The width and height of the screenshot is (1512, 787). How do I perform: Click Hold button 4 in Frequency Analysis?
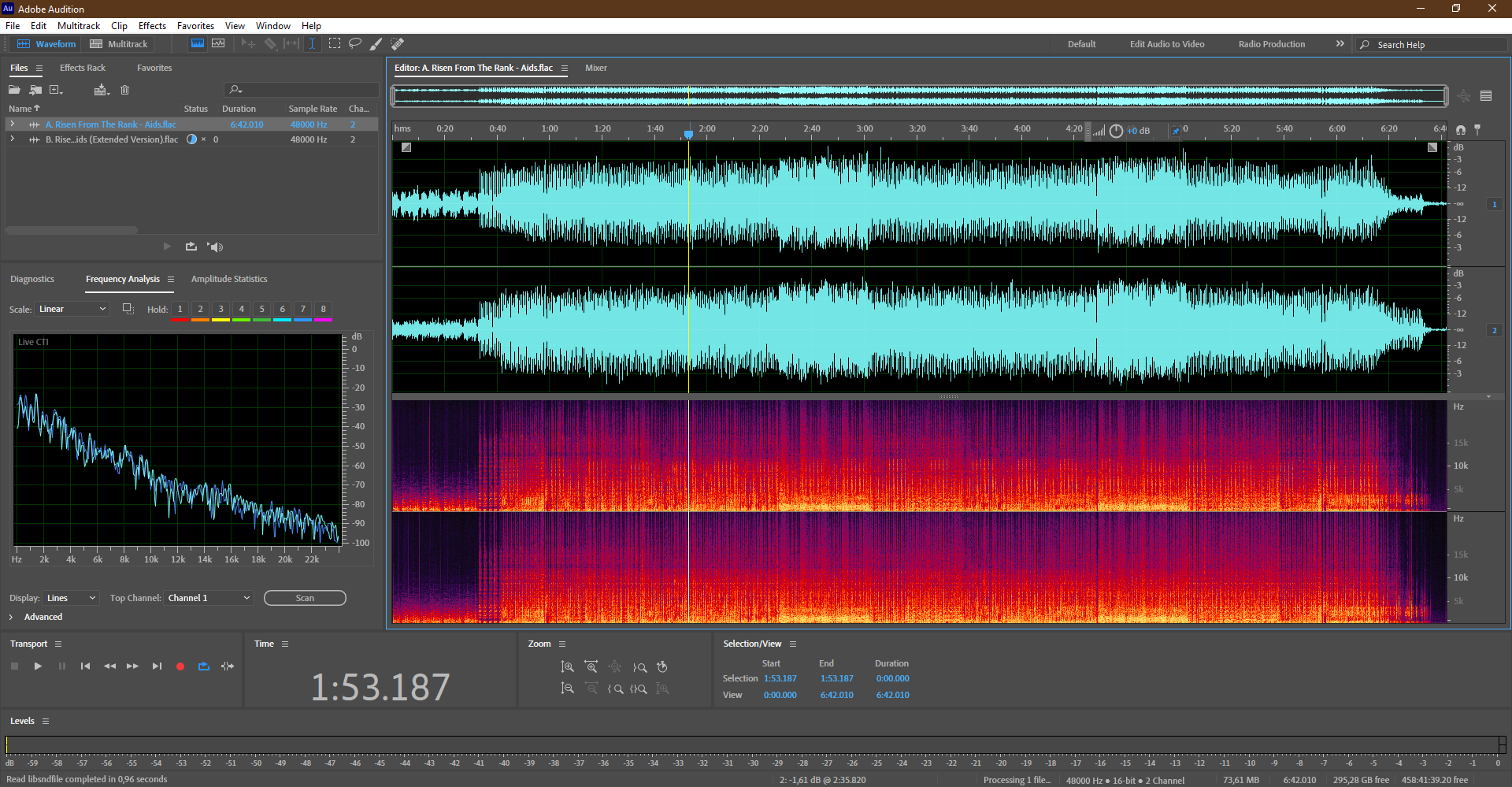tap(241, 310)
